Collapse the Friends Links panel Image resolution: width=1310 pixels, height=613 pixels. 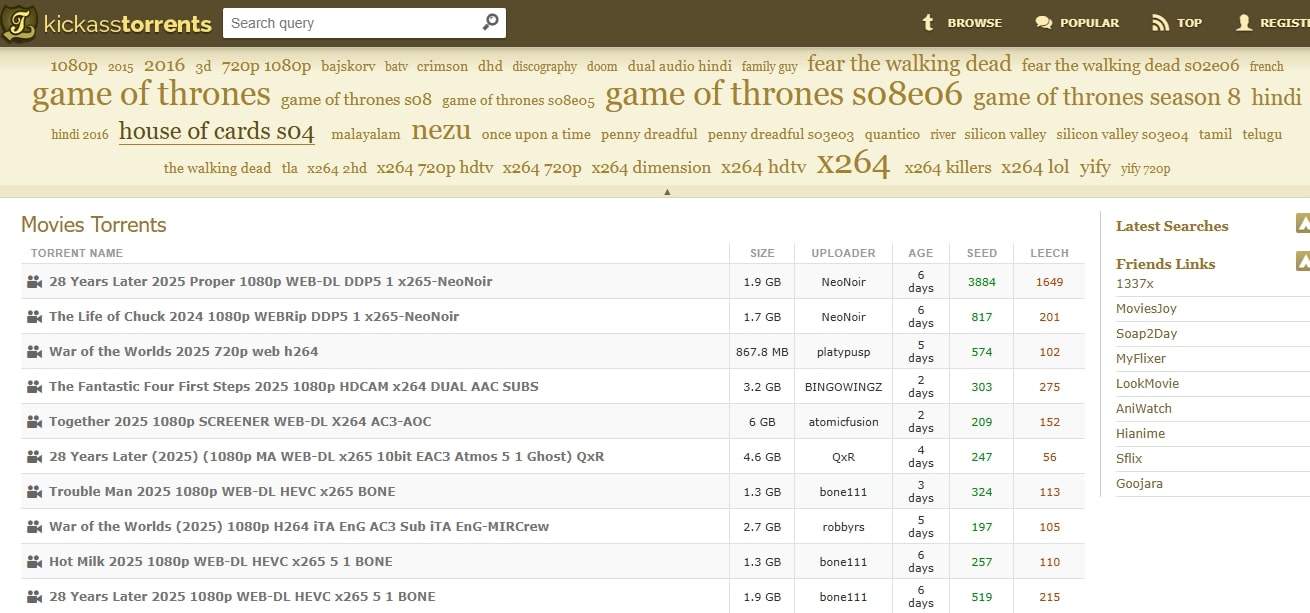pyautogui.click(x=1302, y=262)
